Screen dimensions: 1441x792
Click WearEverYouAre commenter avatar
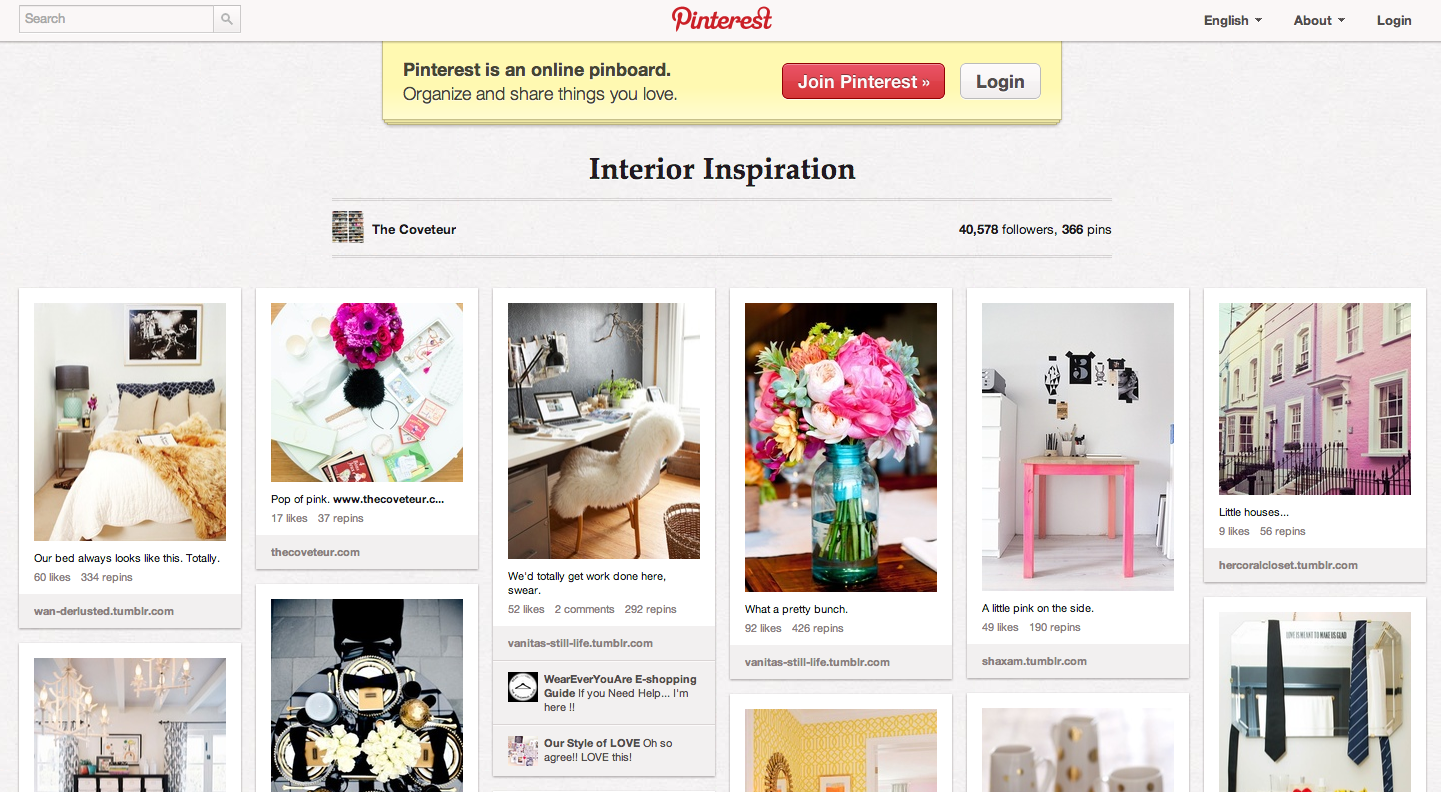tap(523, 686)
